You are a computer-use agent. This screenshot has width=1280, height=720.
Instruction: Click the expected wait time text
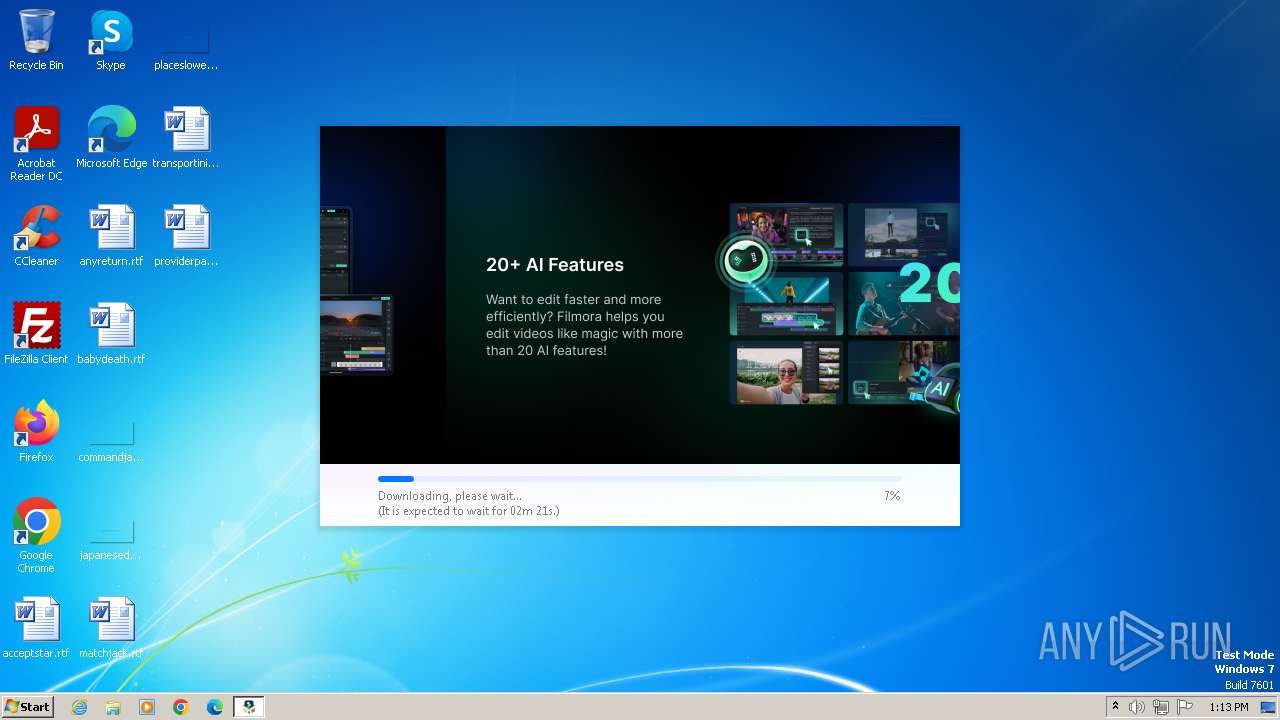click(x=469, y=511)
